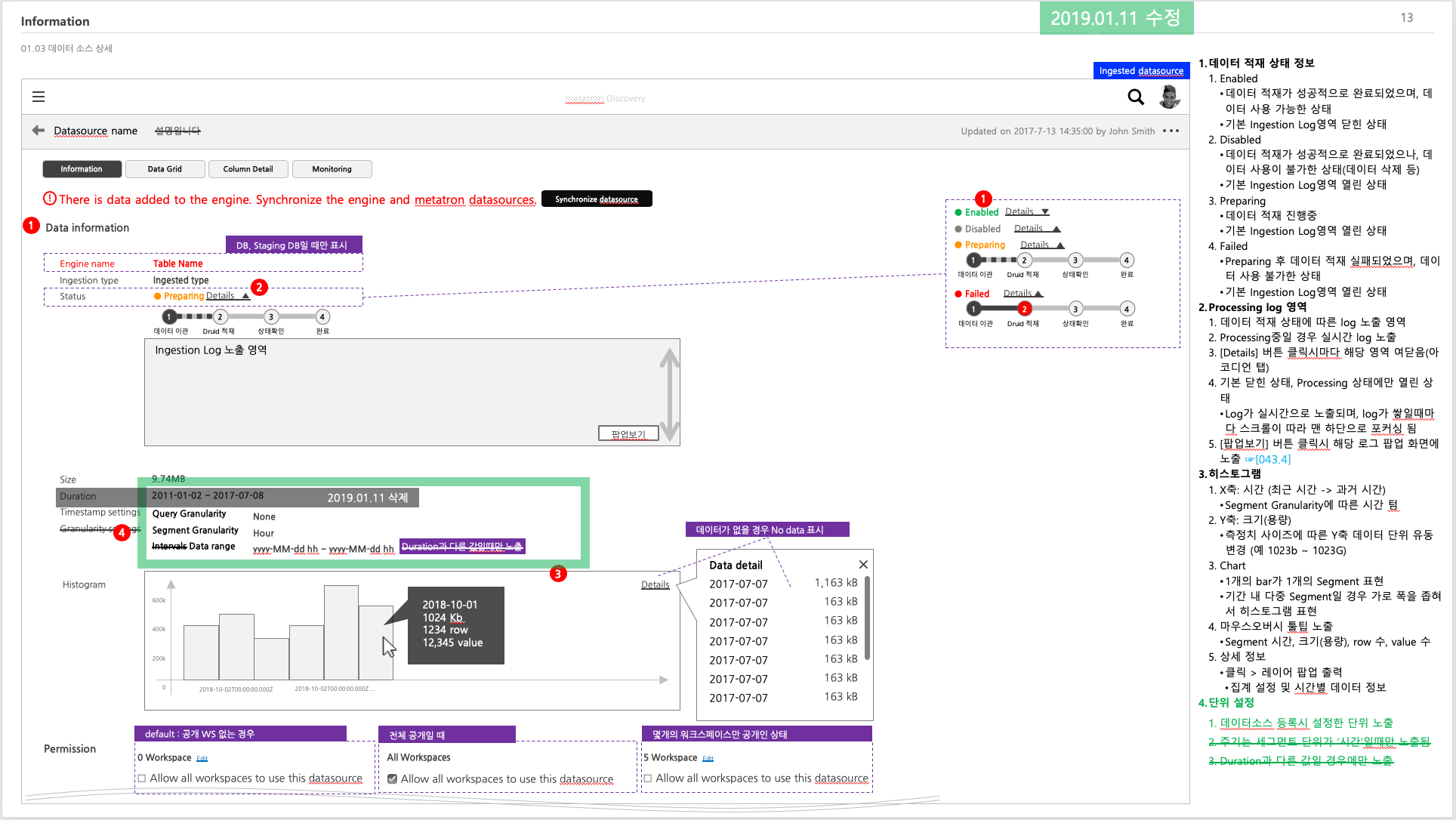The image size is (1456, 820).
Task: Click Edit link next to 5 Workspace
Action: [x=708, y=758]
